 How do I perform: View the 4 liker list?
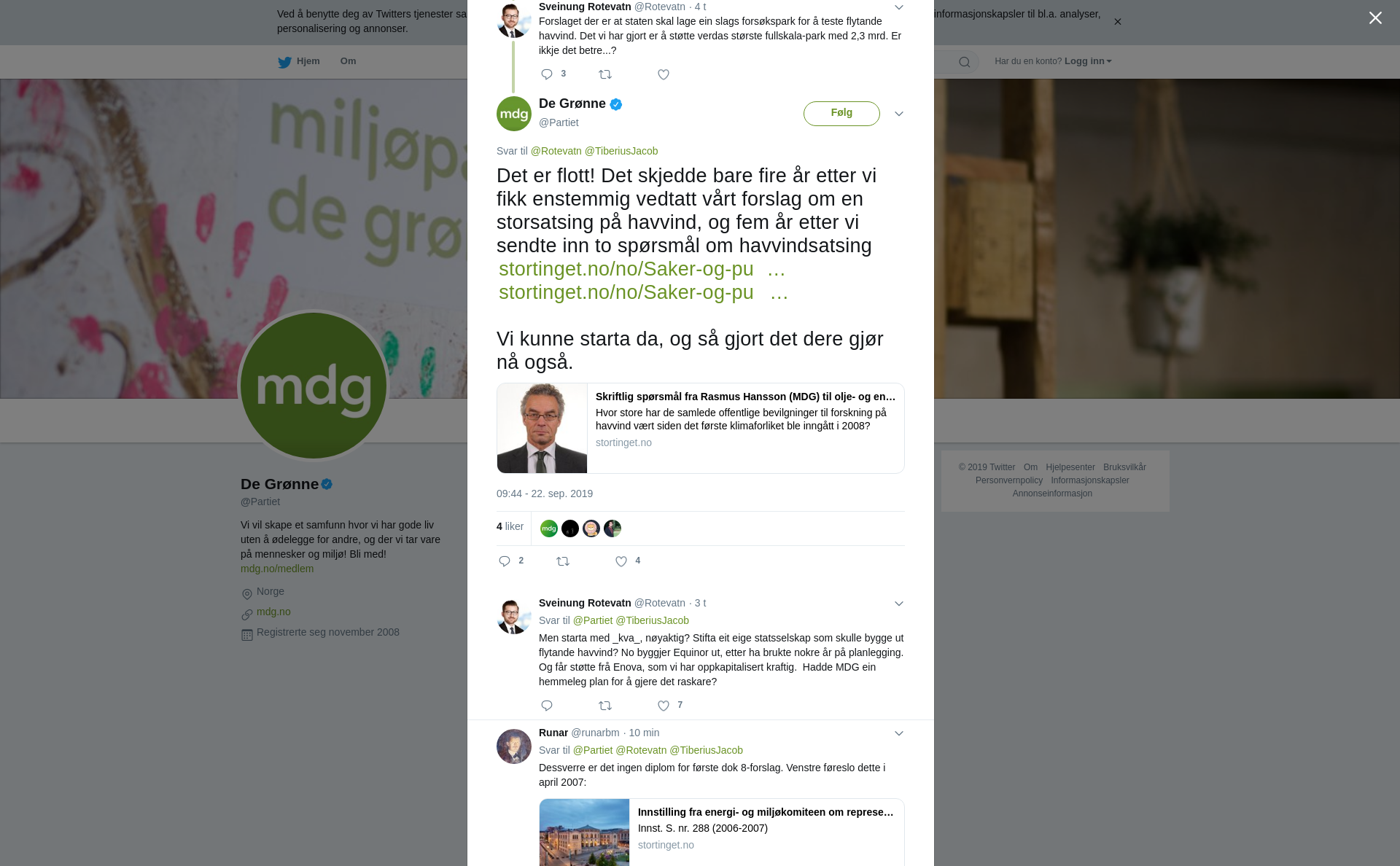point(510,526)
